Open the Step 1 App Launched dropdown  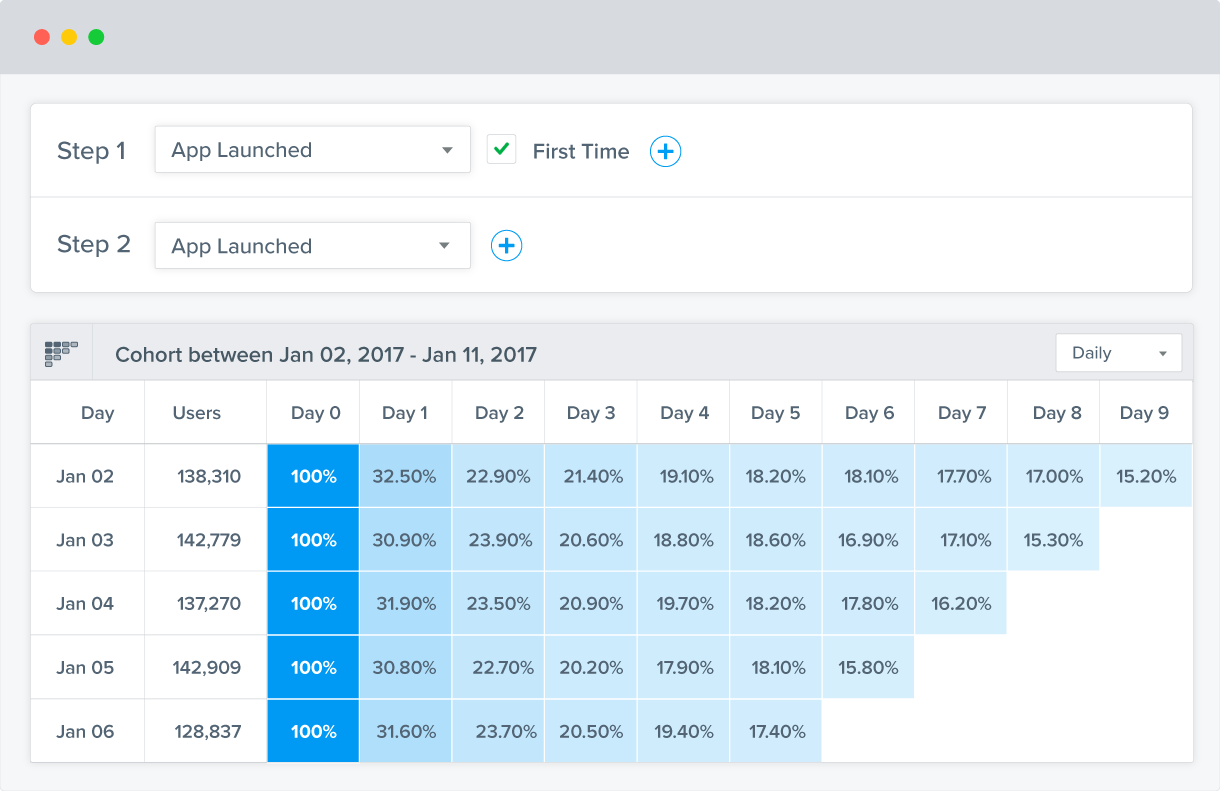312,150
